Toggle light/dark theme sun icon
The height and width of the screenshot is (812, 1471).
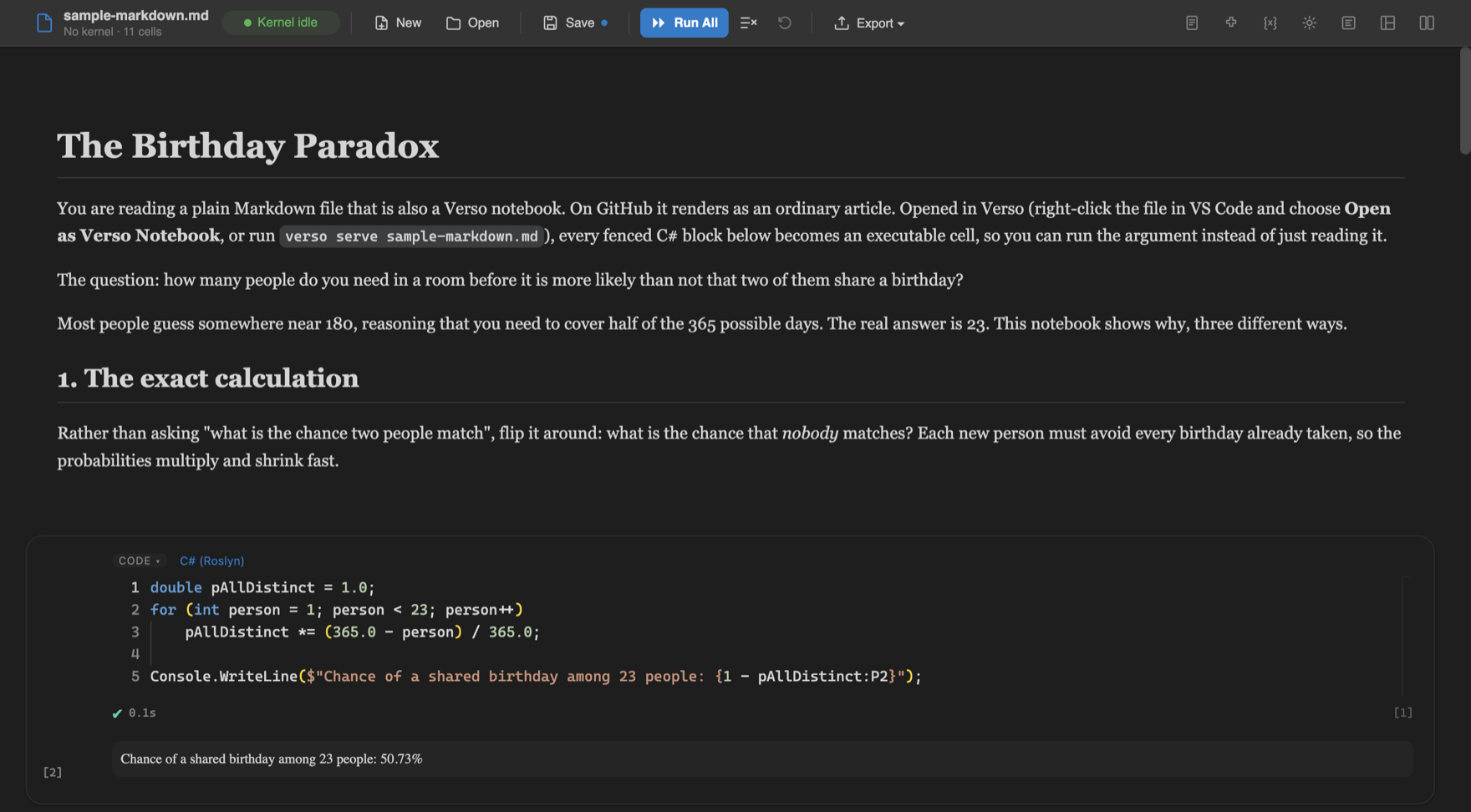point(1310,23)
